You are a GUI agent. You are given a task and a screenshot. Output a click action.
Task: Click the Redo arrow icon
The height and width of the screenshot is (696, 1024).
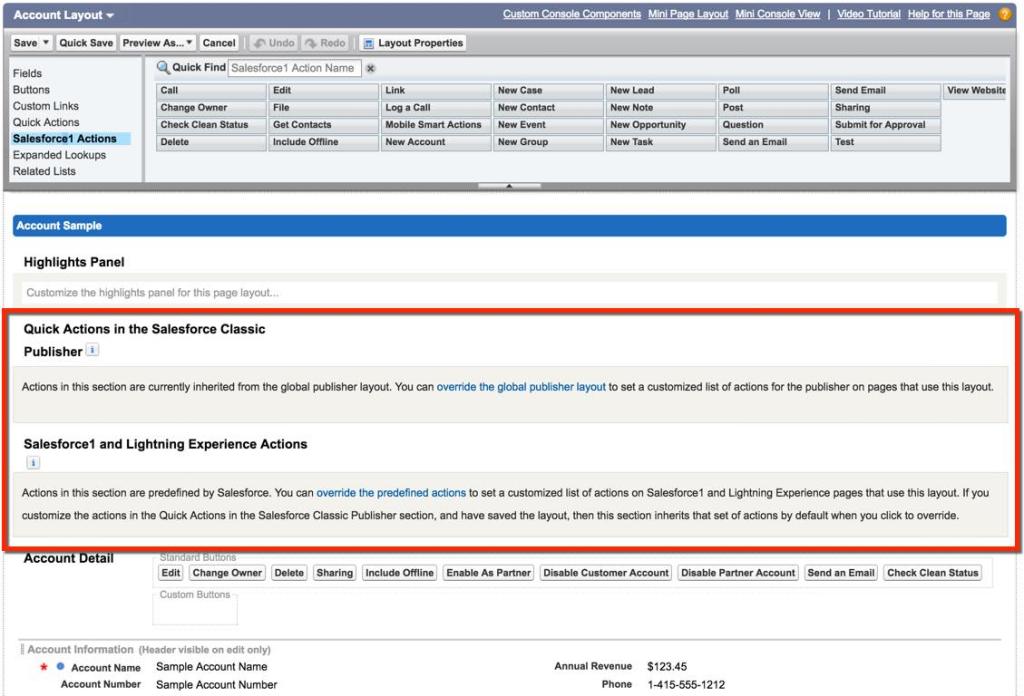[310, 42]
